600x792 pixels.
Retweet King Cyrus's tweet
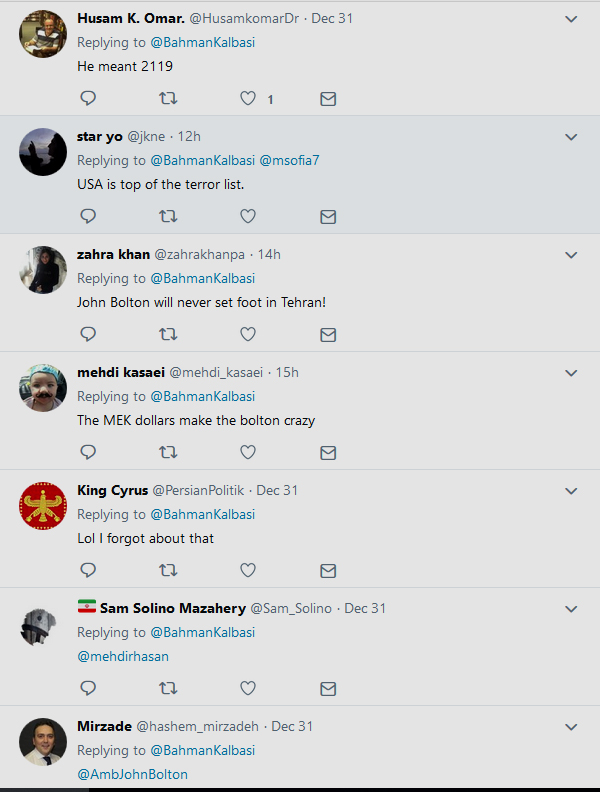[168, 570]
